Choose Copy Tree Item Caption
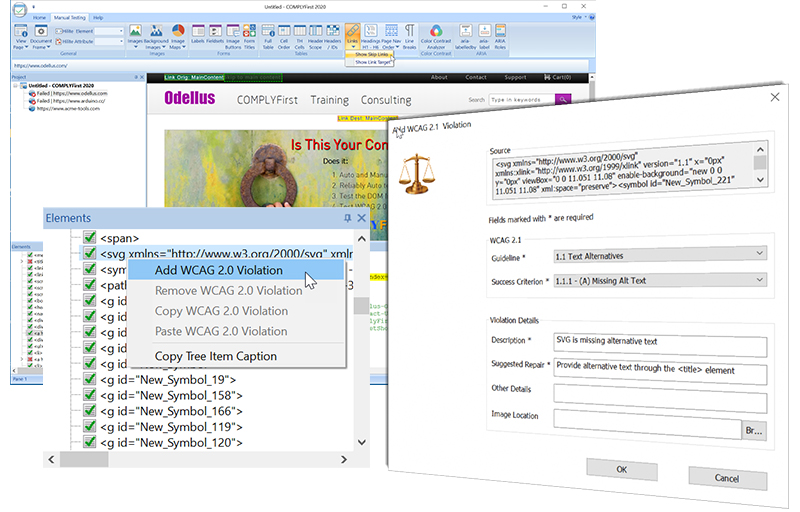Screen dimensions: 800x512 216,356
